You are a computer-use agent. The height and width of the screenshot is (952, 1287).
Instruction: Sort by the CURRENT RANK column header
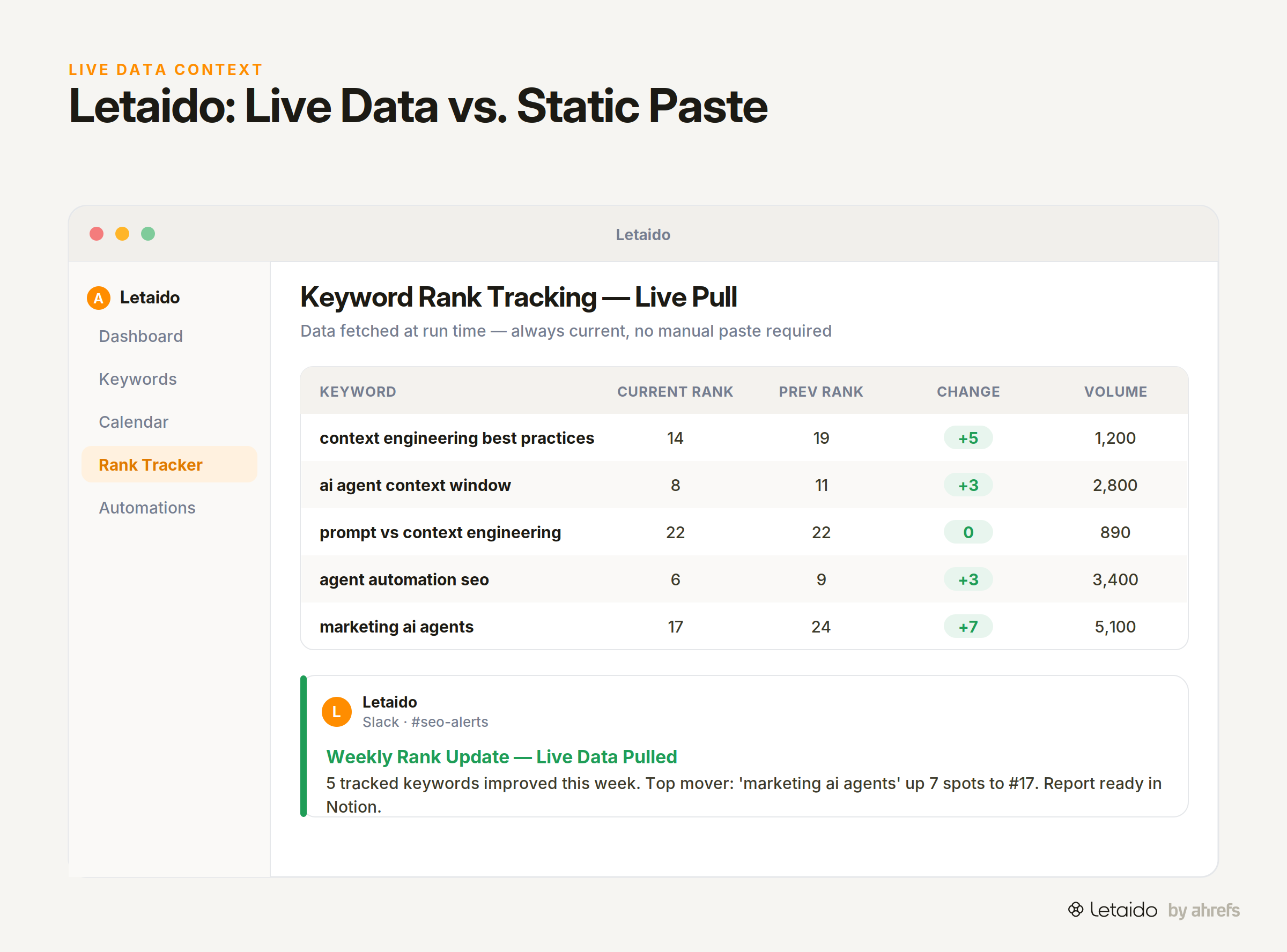click(675, 391)
